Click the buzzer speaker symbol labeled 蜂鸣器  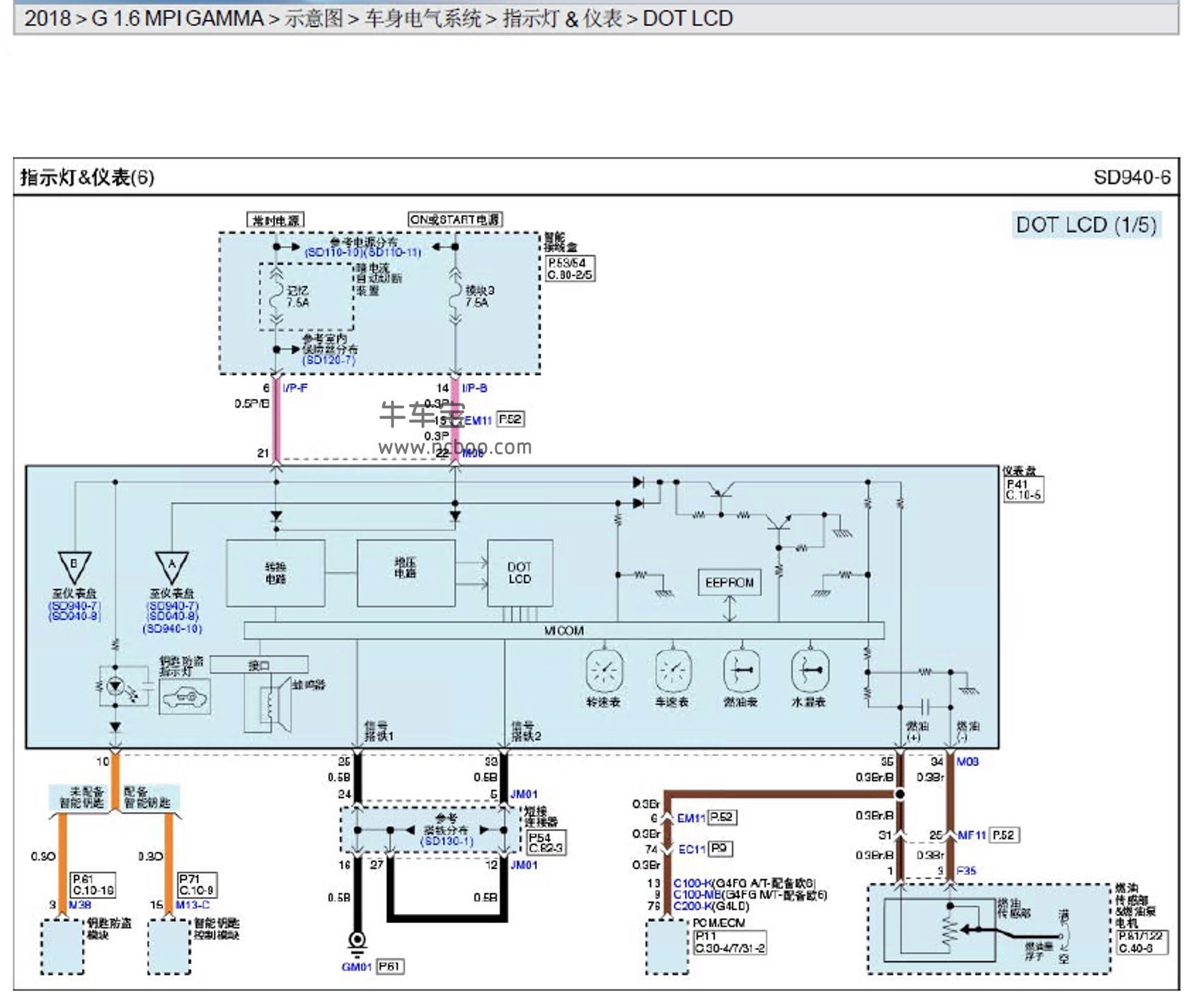[x=276, y=706]
